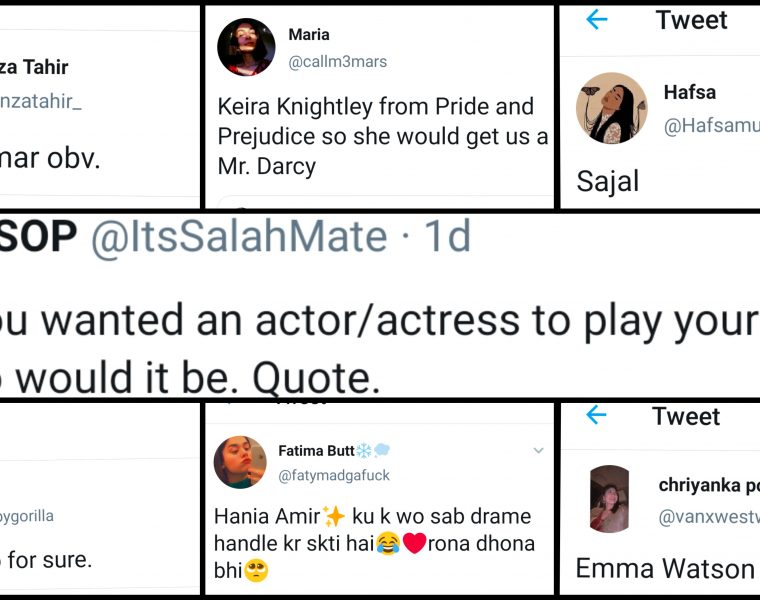Click the Maria display name
The width and height of the screenshot is (760, 600).
click(x=309, y=35)
